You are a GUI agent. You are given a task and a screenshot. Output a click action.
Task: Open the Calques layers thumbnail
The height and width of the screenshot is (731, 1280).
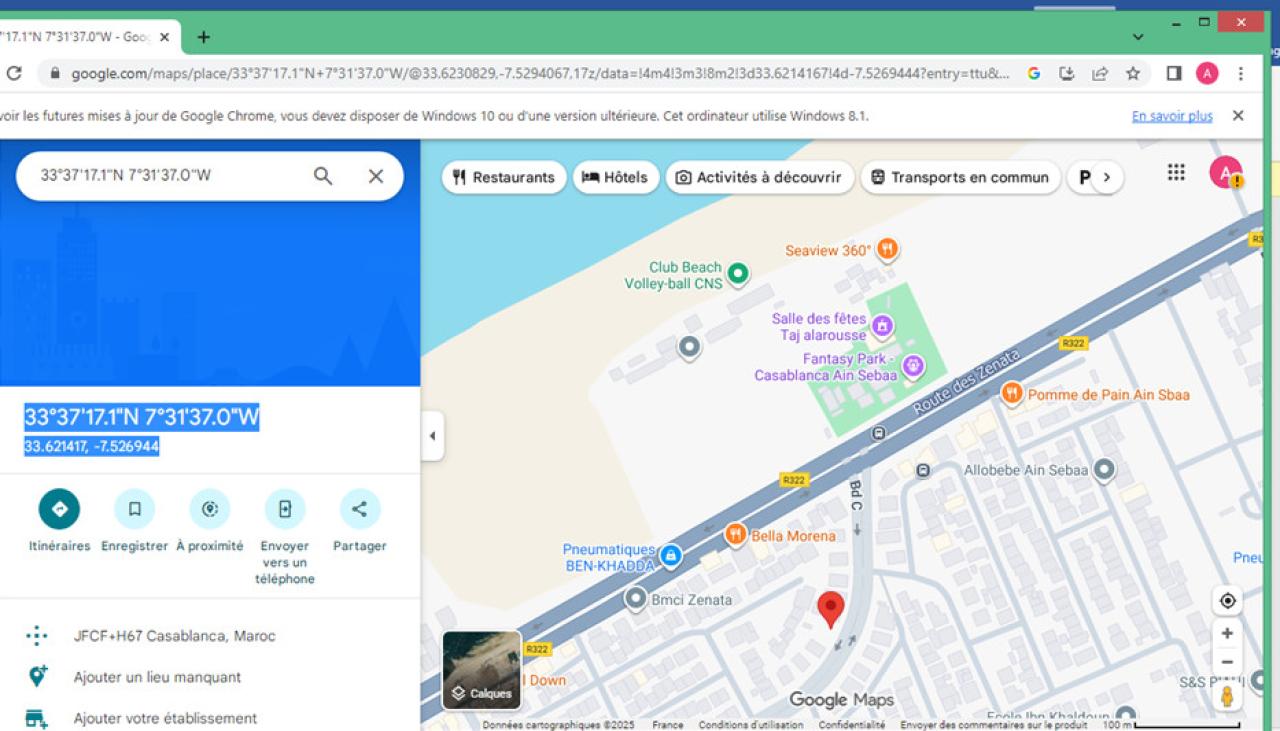coord(482,670)
